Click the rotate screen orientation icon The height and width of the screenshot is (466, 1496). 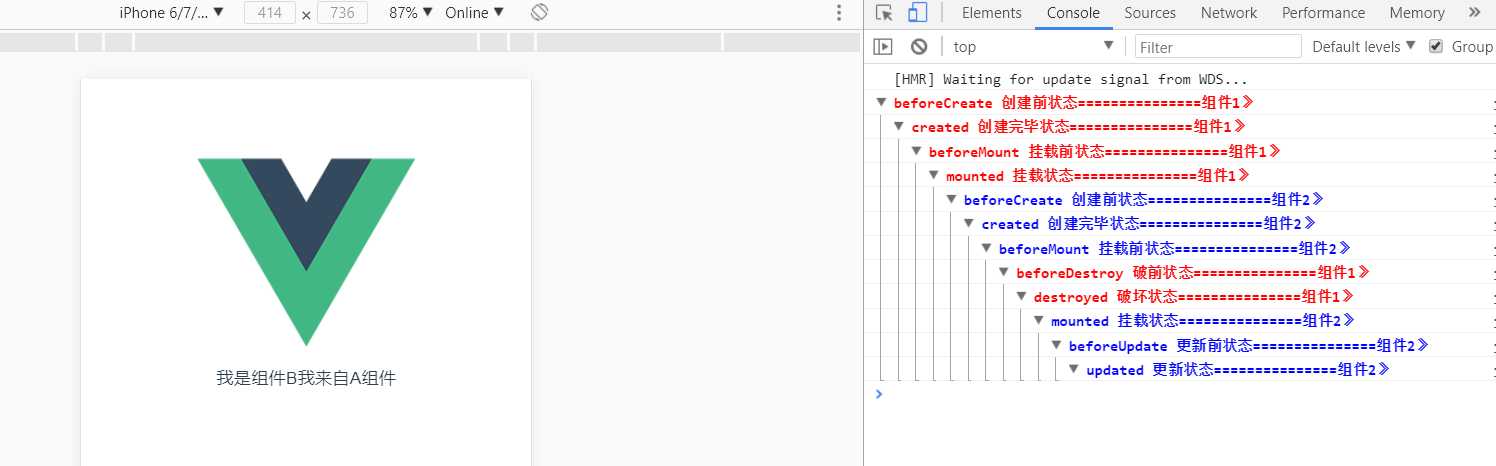point(539,13)
